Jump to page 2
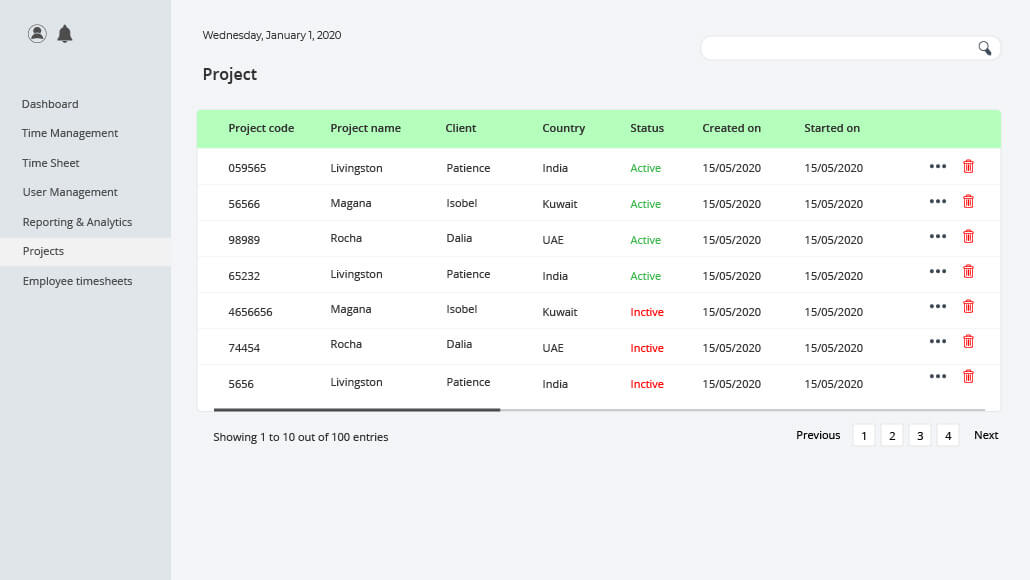This screenshot has width=1030, height=580. click(x=892, y=435)
